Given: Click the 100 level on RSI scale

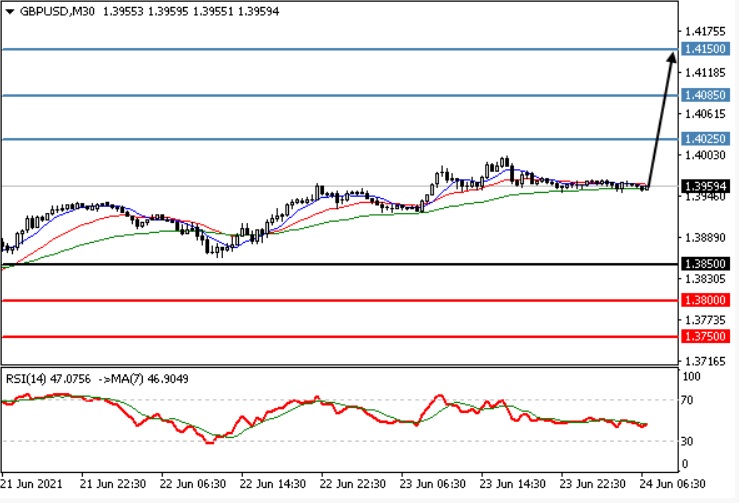Looking at the screenshot, I should pyautogui.click(x=691, y=376).
